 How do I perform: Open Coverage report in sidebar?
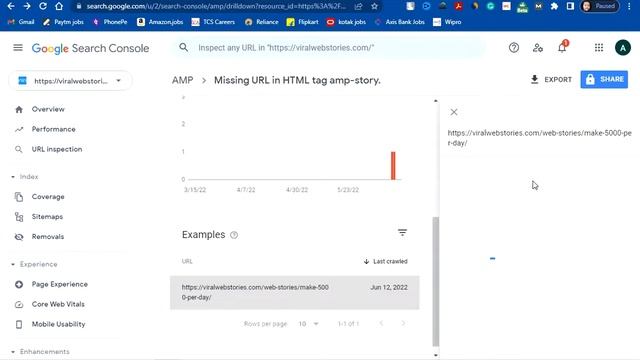(48, 197)
